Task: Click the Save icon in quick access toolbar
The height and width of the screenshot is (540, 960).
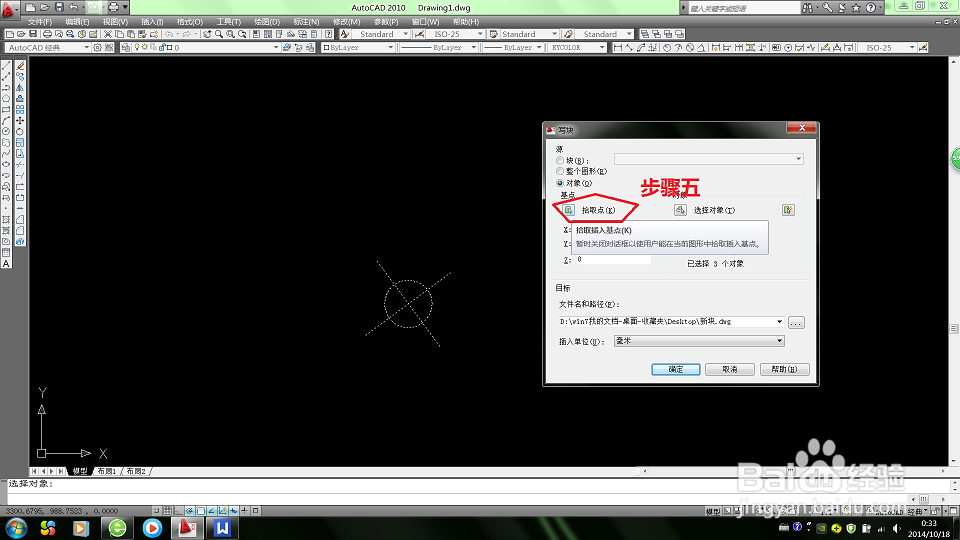Action: (59, 7)
